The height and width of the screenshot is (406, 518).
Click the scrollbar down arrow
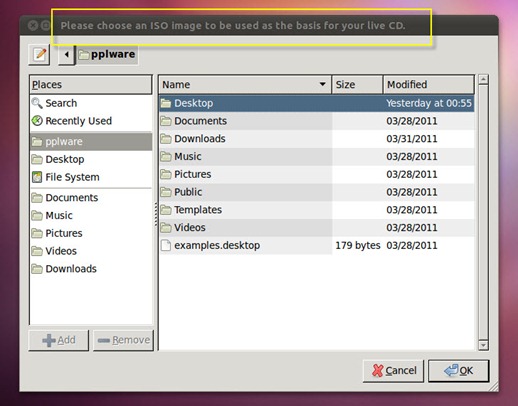[x=483, y=345]
